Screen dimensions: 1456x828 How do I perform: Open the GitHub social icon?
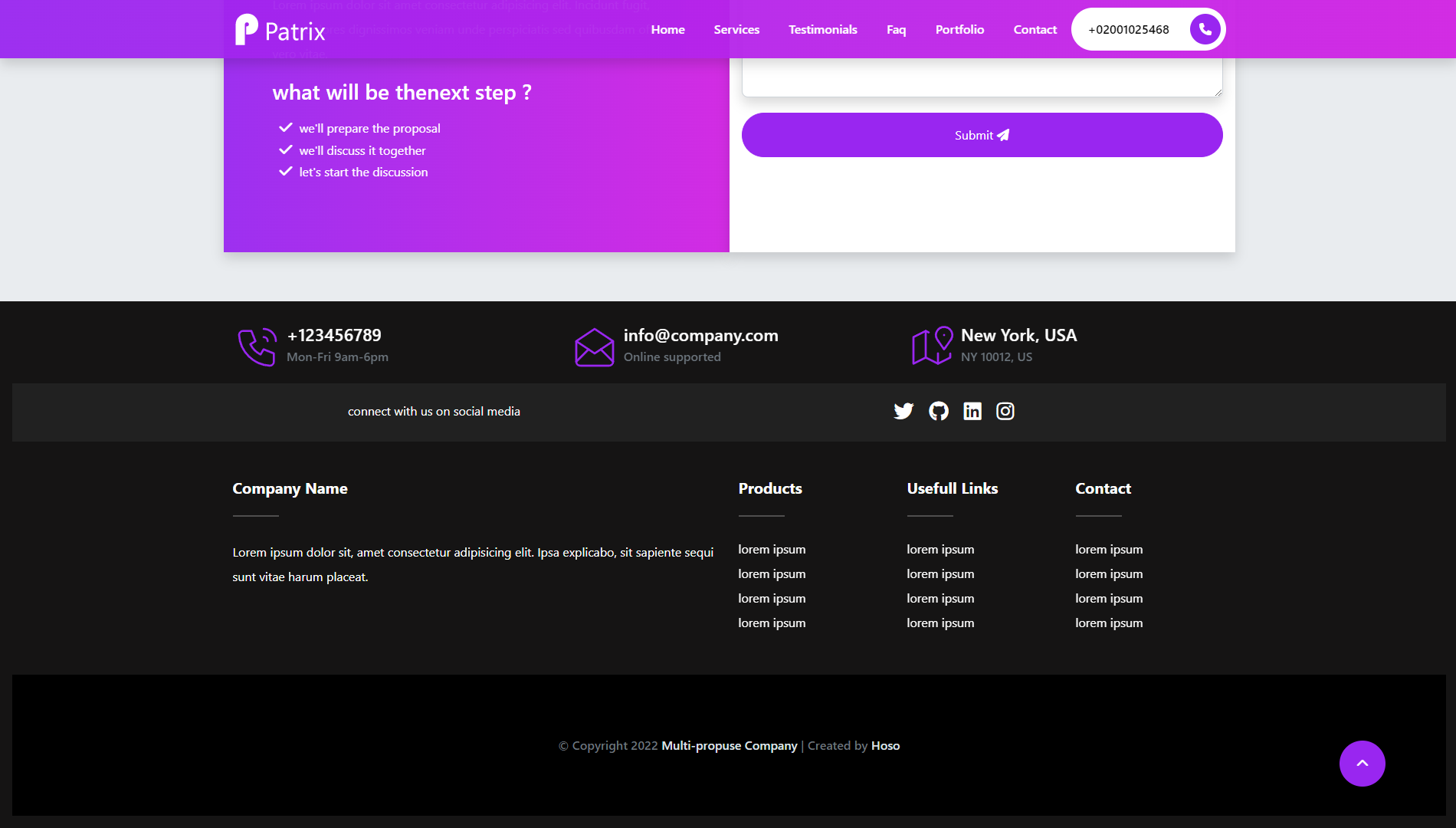(x=938, y=411)
